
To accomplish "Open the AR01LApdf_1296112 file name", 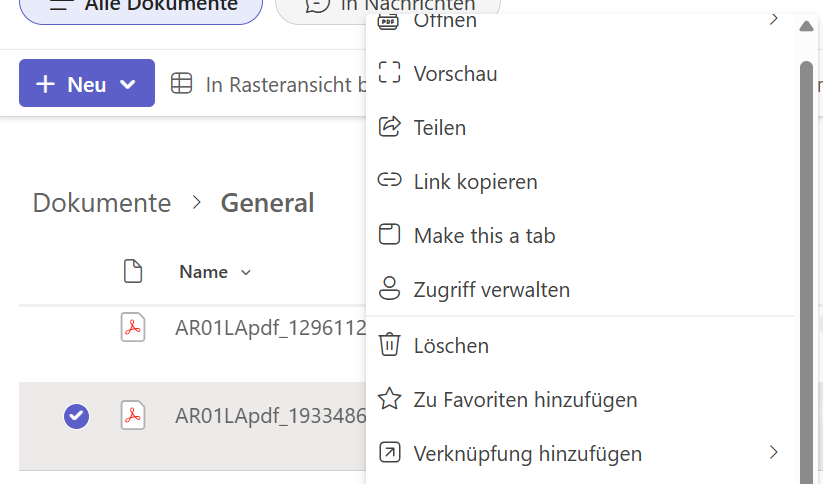I will (270, 328).
